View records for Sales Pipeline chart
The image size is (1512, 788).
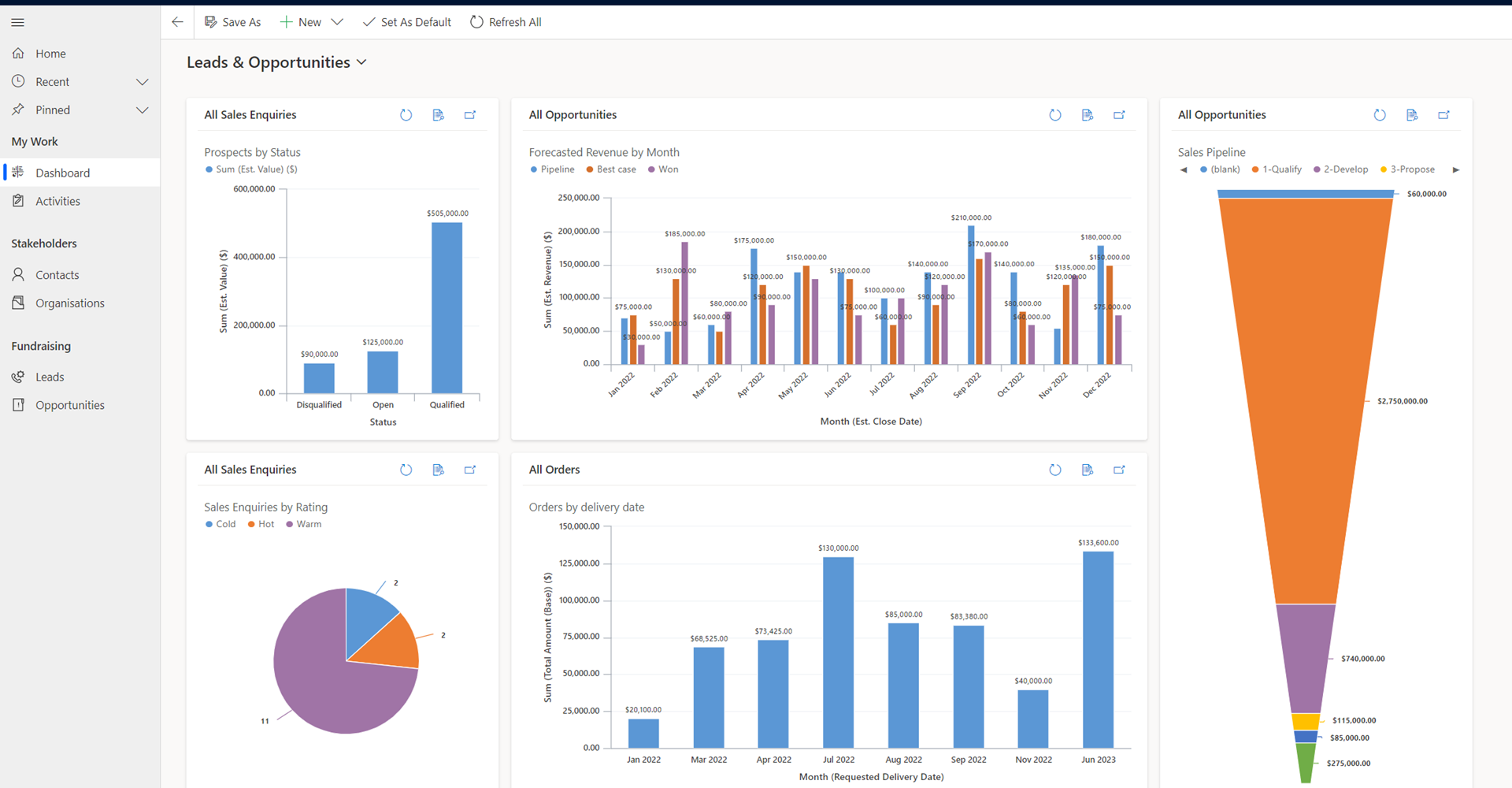pos(1412,115)
